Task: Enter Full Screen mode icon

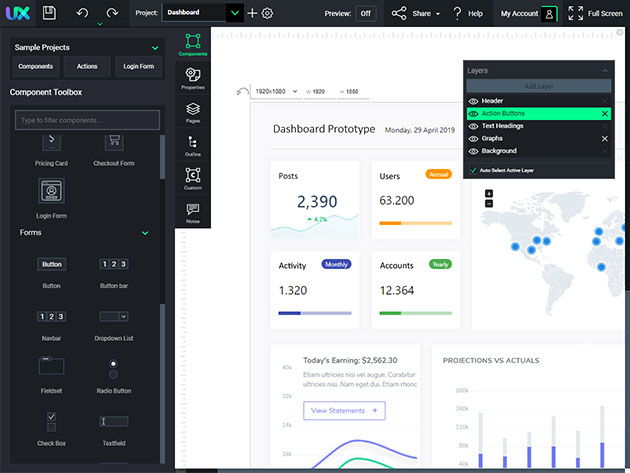Action: pyautogui.click(x=575, y=13)
